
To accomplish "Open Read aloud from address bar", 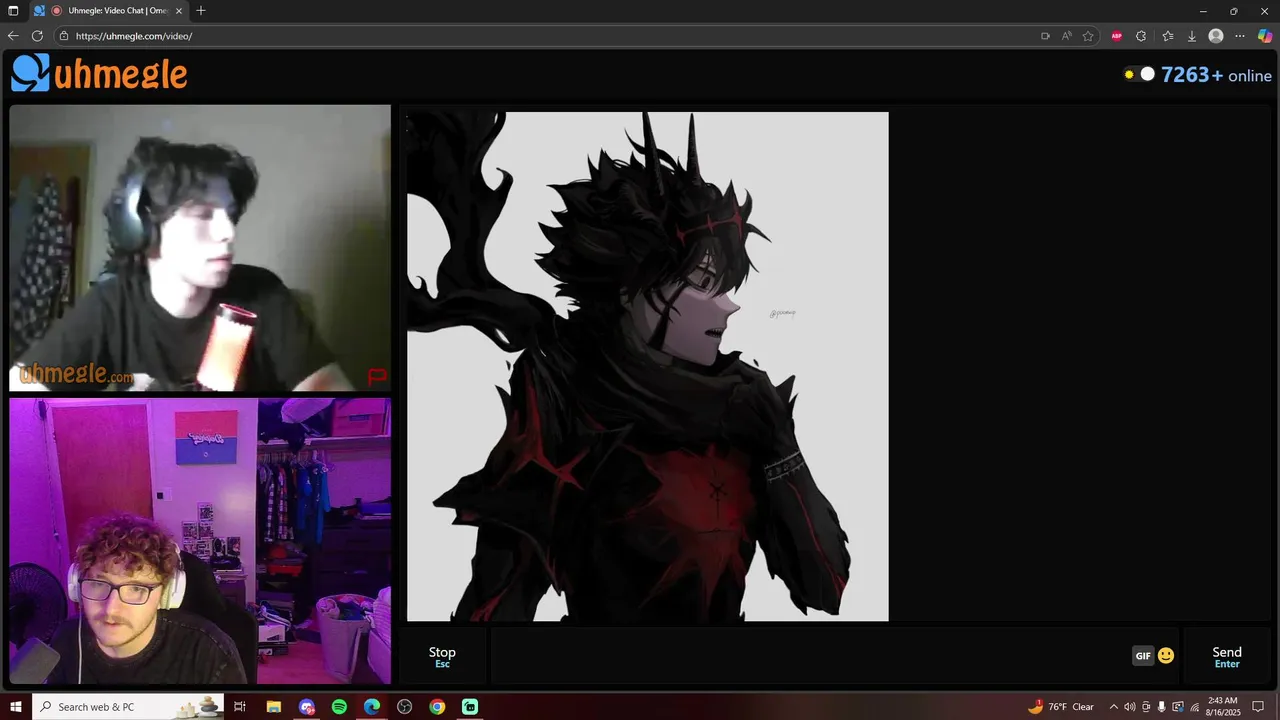I will pos(1067,36).
